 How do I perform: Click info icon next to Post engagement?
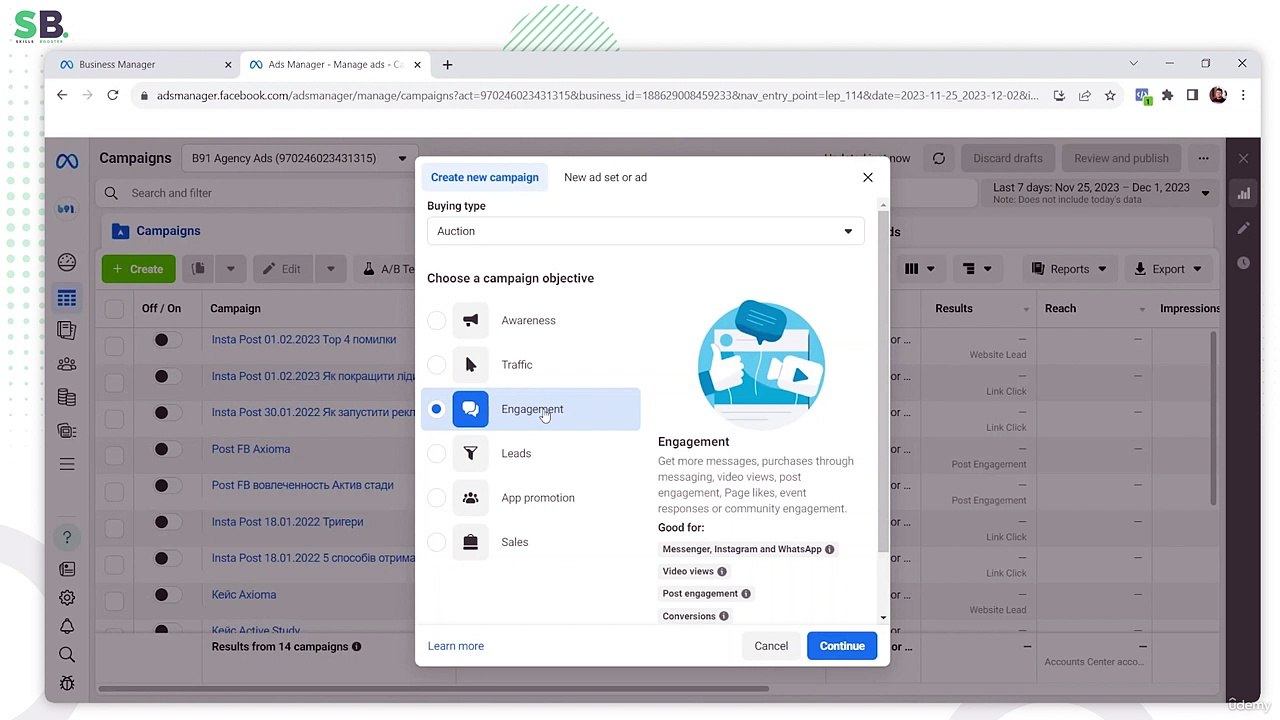746,594
